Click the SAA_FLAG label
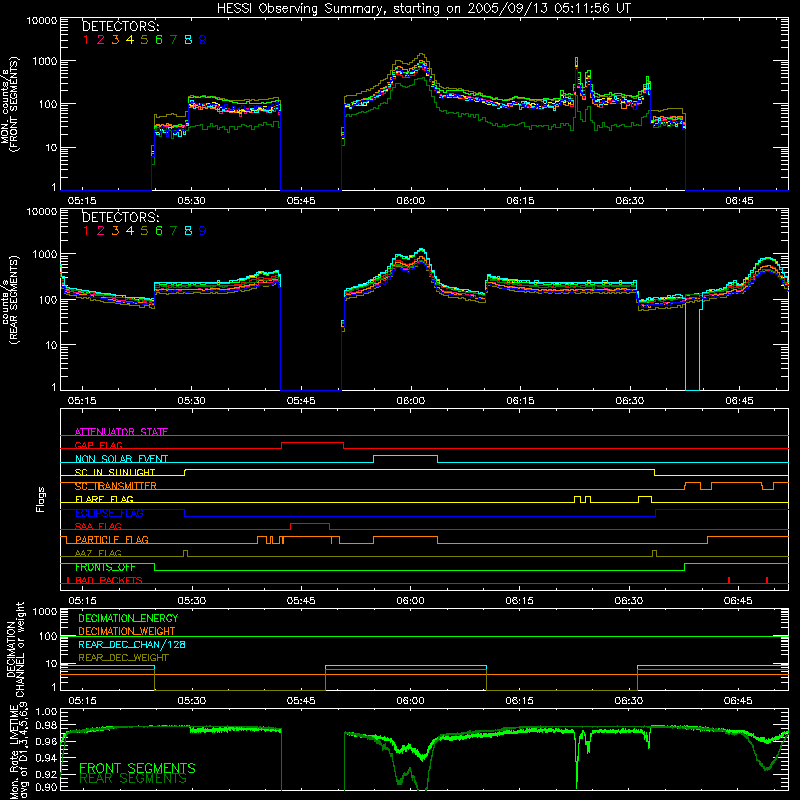Viewport: 800px width, 800px height. click(x=98, y=526)
